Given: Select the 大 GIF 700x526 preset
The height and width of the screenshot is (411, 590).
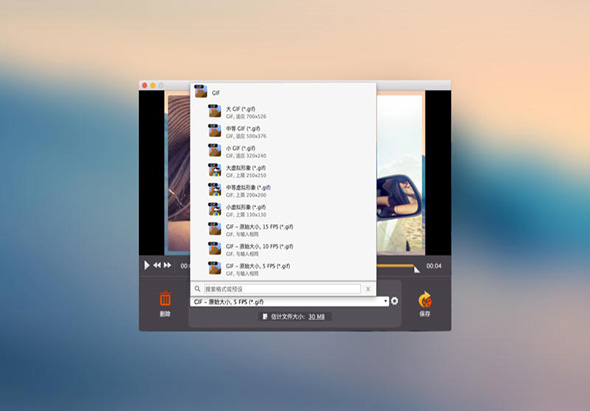Looking at the screenshot, I should pos(283,112).
